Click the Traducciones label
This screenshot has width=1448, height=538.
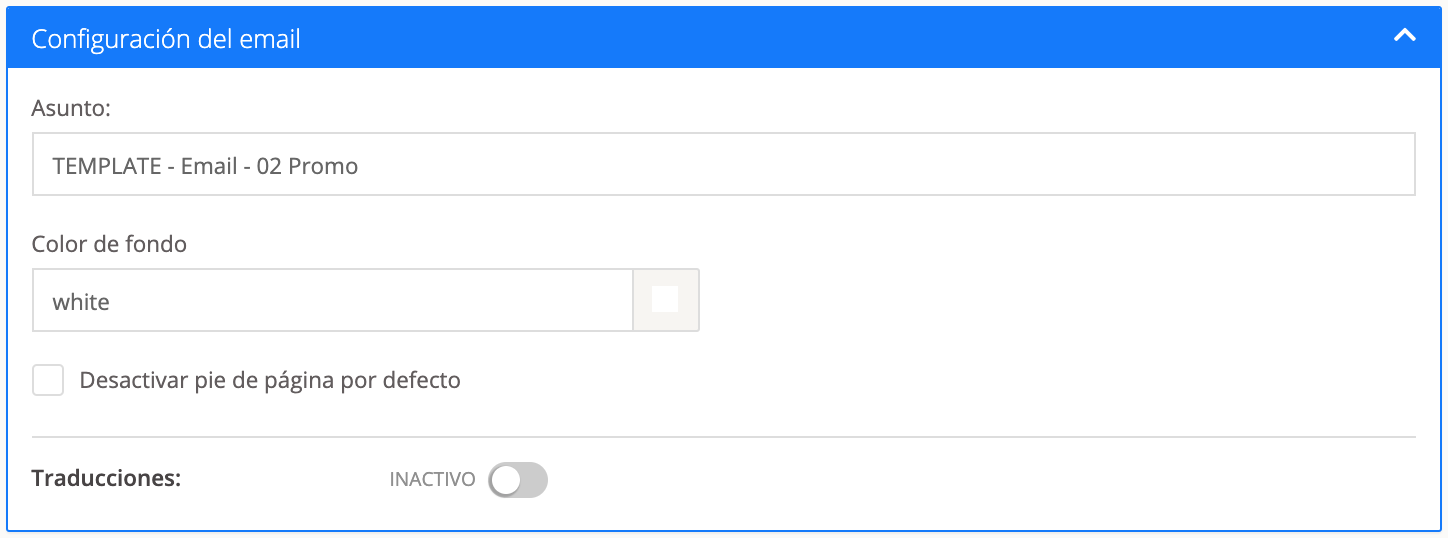106,478
